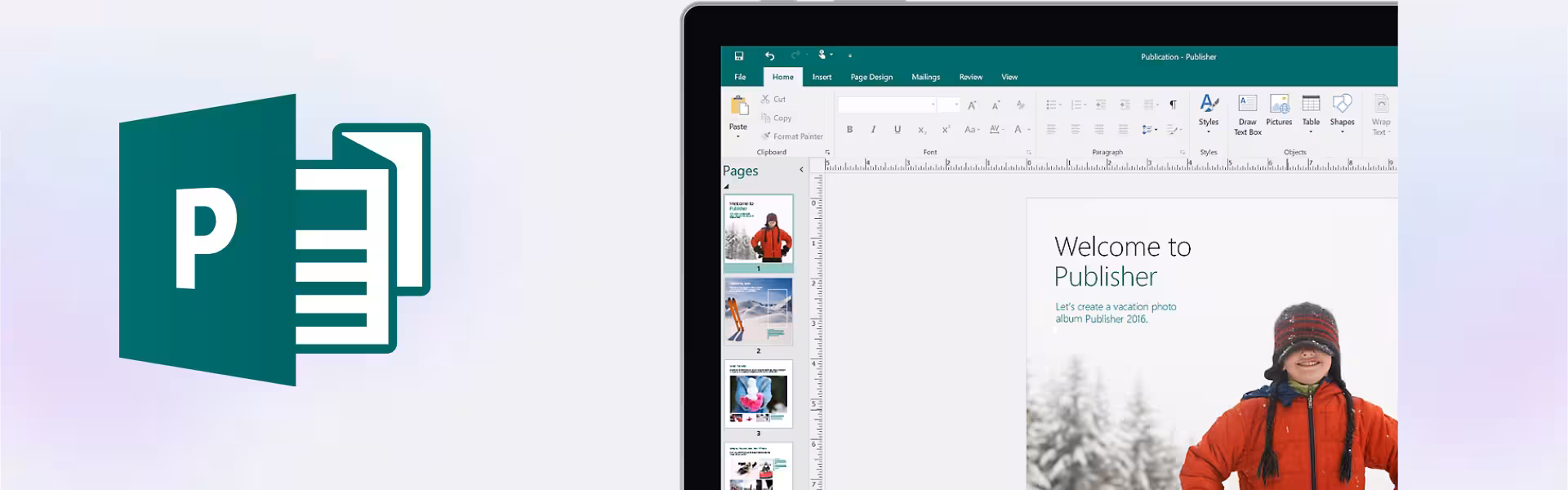Click the Cut button

point(773,99)
